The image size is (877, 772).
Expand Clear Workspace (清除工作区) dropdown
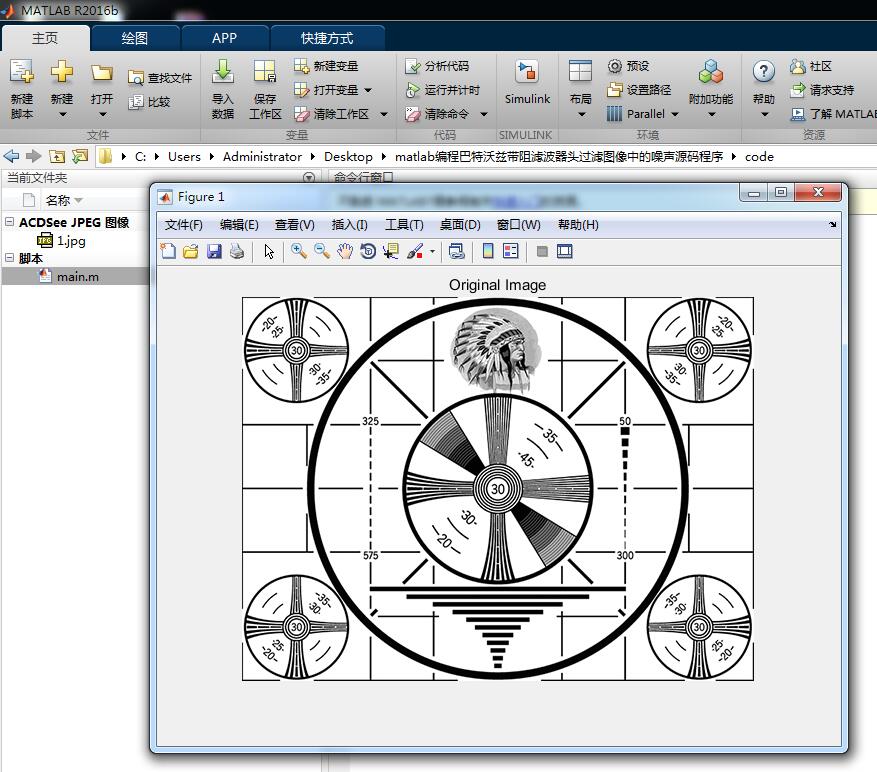[384, 114]
